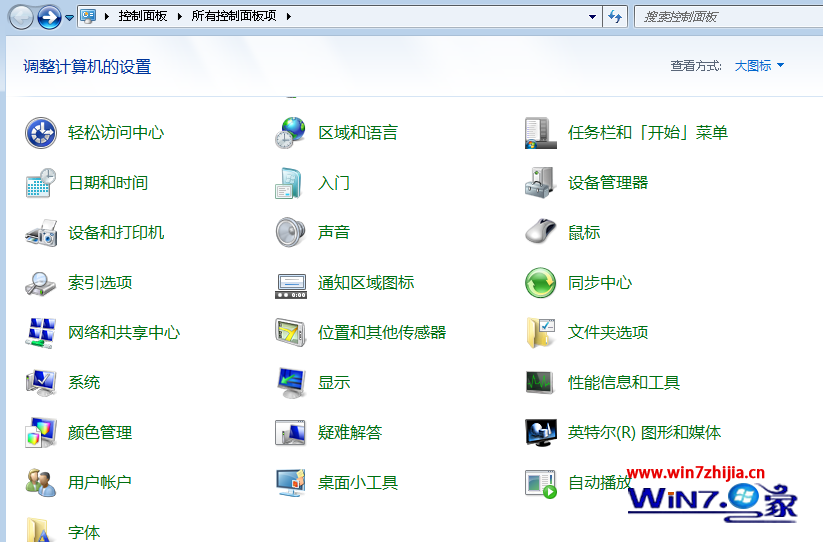Open the 鼠标 mouse icon
This screenshot has width=823, height=542.
(x=541, y=233)
